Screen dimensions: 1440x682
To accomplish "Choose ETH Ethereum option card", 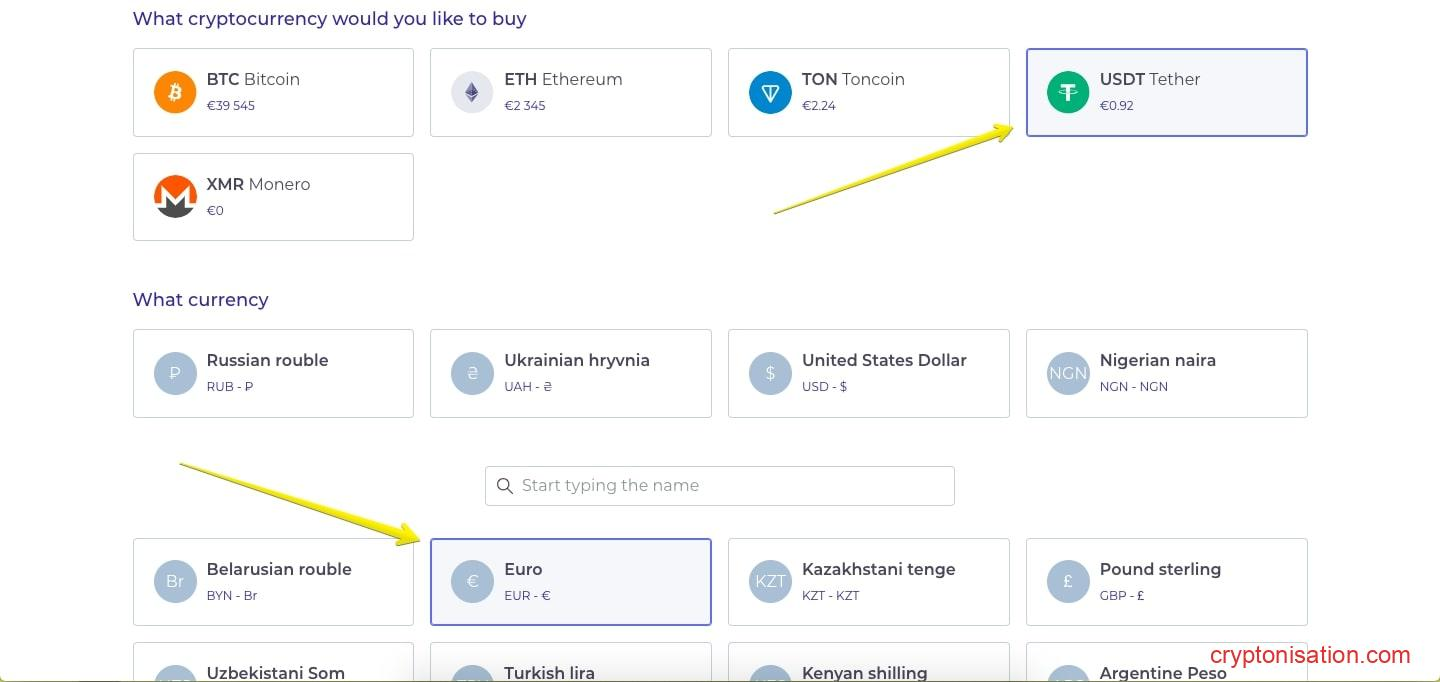I will coord(570,92).
